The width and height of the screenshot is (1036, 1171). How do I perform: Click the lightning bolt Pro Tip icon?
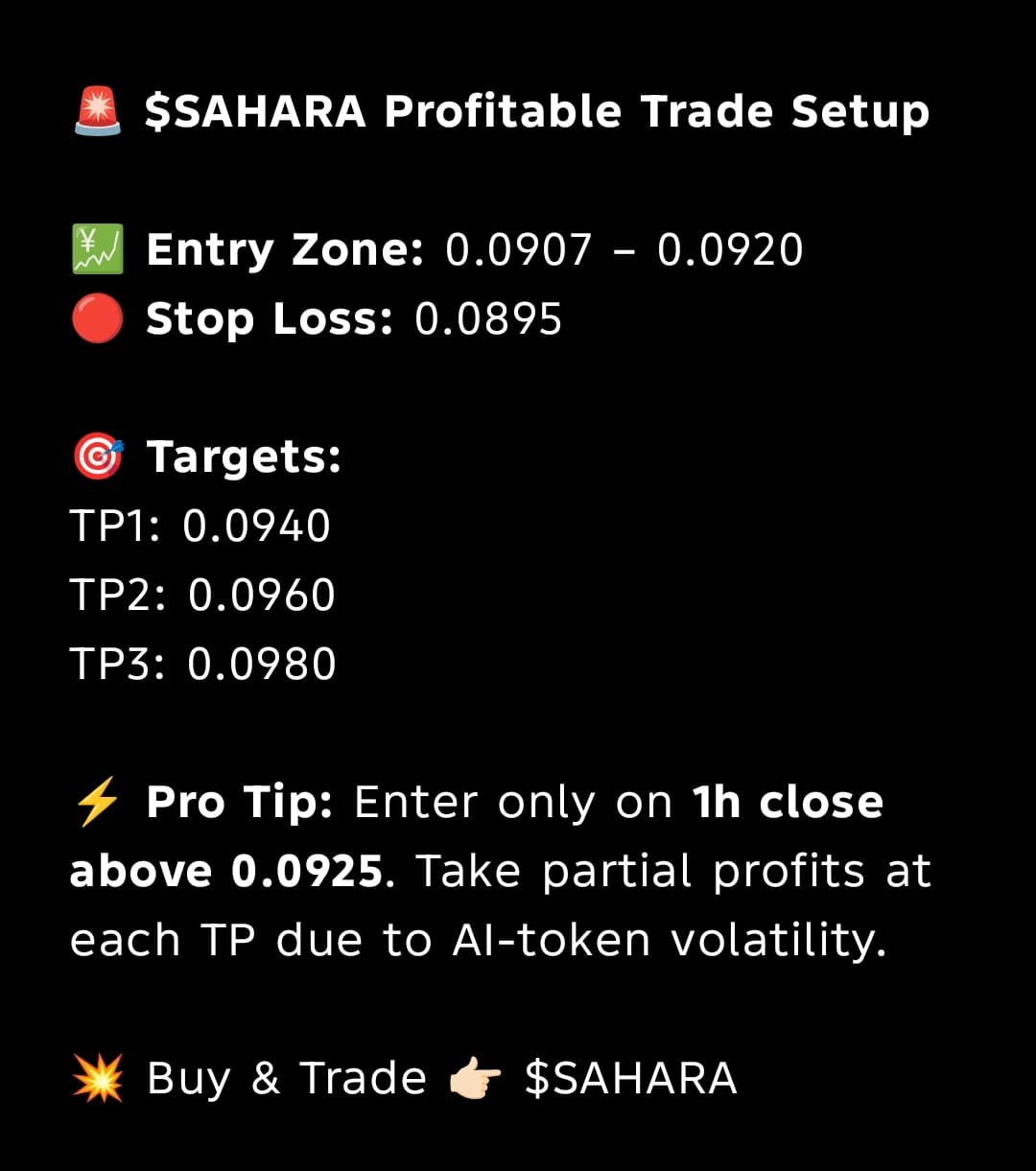point(96,803)
